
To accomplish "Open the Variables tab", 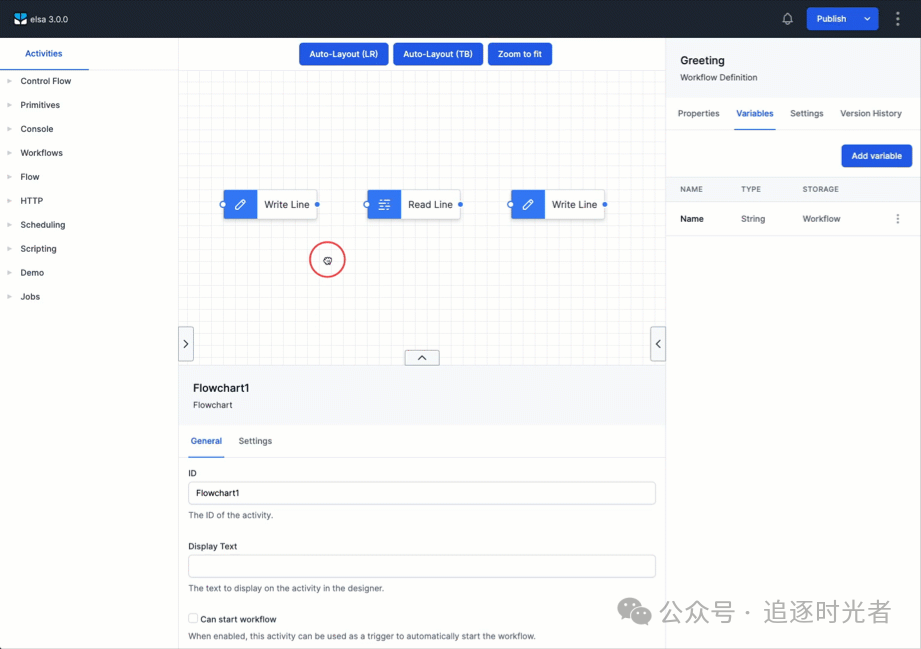I will pyautogui.click(x=755, y=113).
